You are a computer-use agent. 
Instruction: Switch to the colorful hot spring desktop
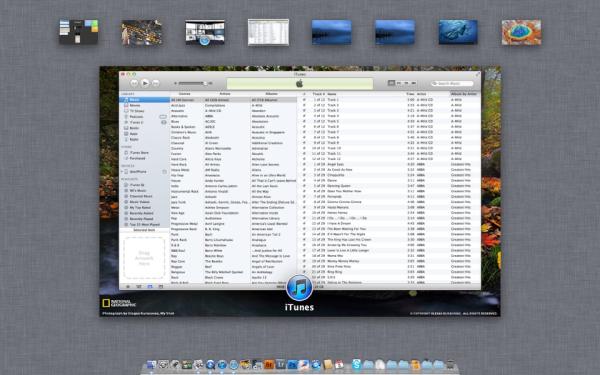point(521,32)
